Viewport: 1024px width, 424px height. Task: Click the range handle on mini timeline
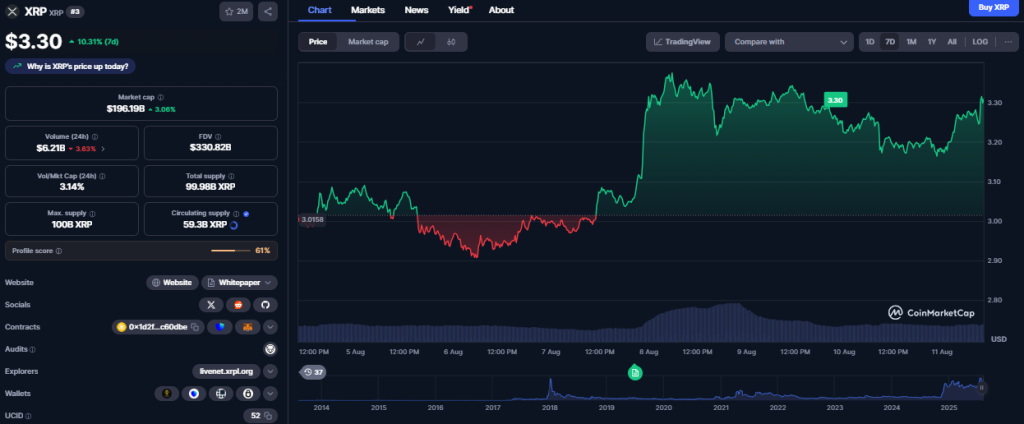pos(981,387)
